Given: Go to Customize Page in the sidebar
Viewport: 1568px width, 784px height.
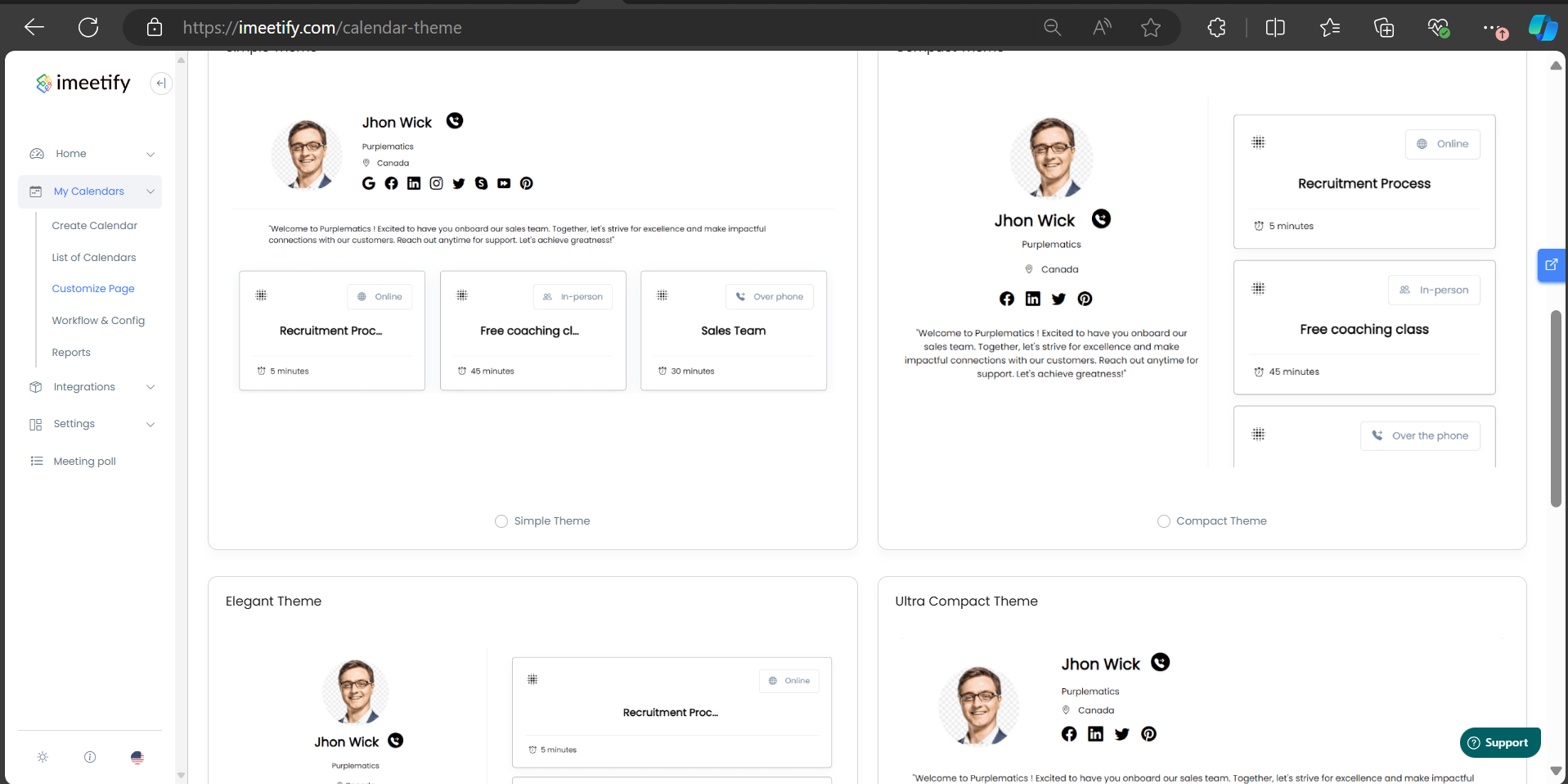Looking at the screenshot, I should coord(93,289).
